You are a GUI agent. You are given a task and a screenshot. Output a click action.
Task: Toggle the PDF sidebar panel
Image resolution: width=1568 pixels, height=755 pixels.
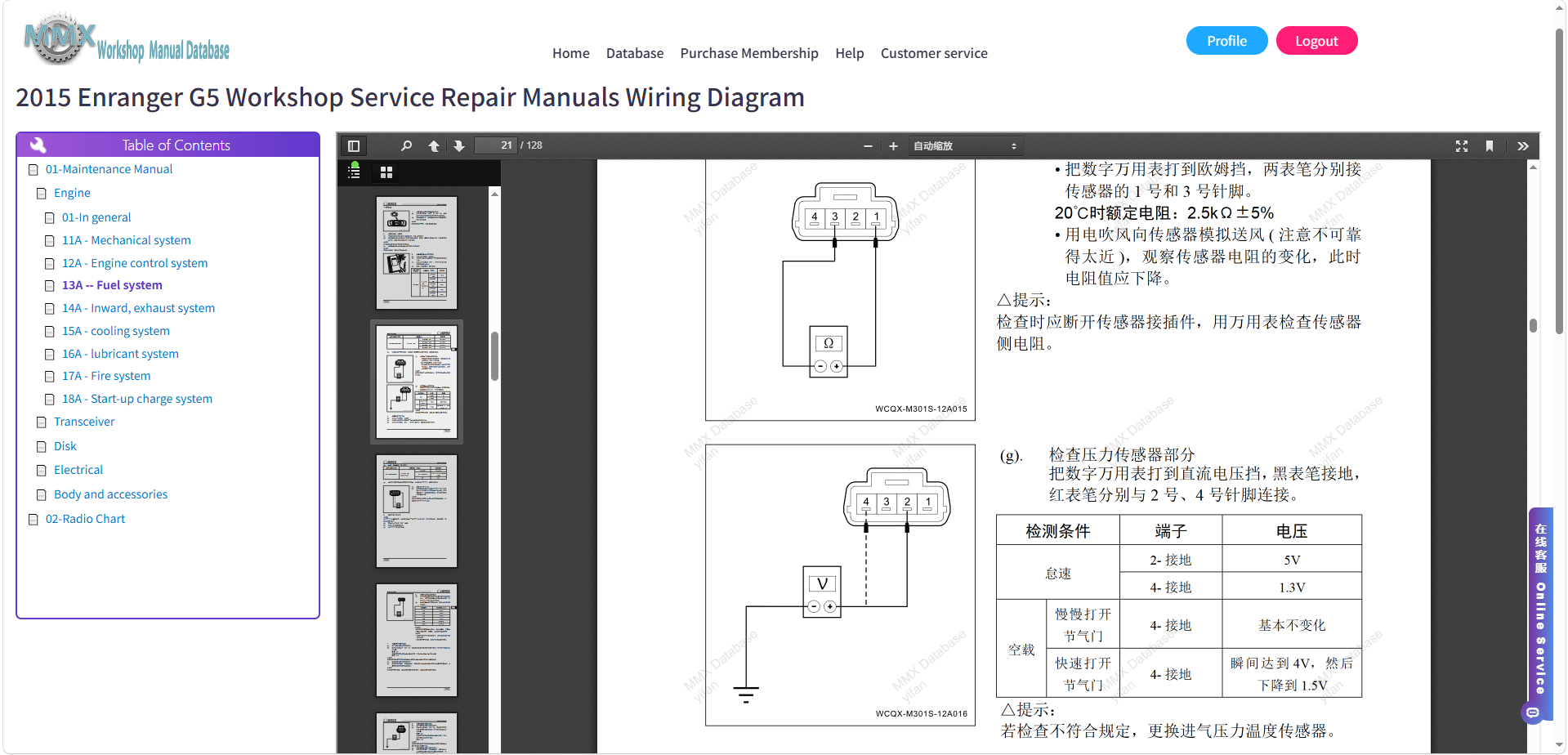click(x=354, y=146)
